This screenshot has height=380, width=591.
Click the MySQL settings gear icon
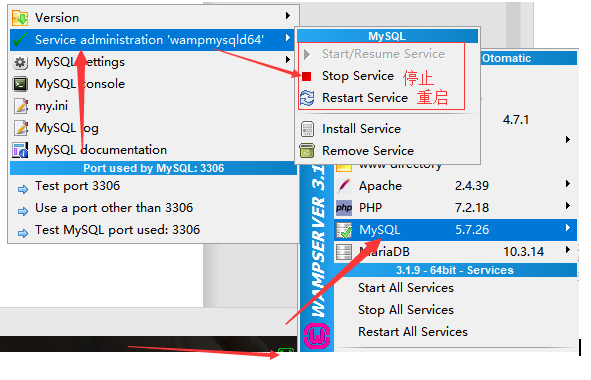click(x=20, y=62)
